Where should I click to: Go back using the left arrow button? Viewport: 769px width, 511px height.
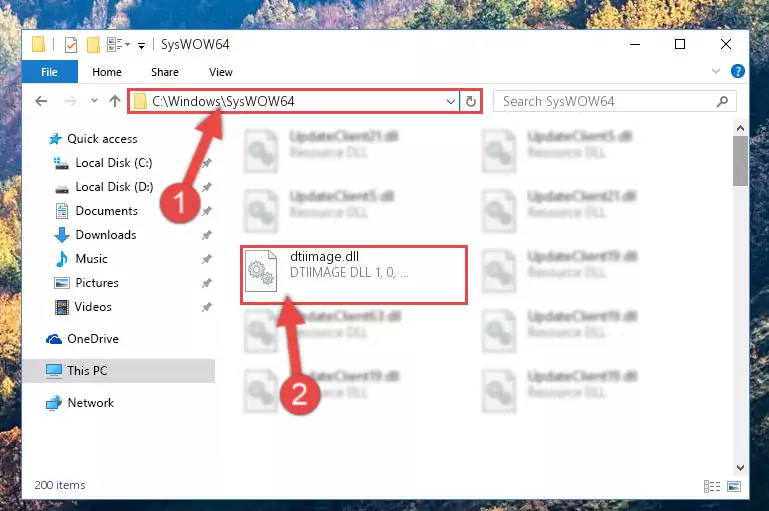(x=41, y=101)
